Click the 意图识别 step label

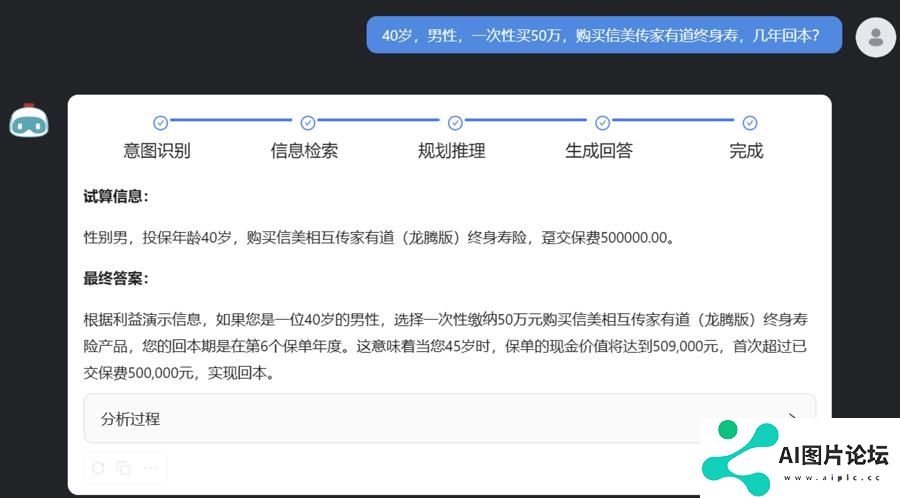coord(157,151)
